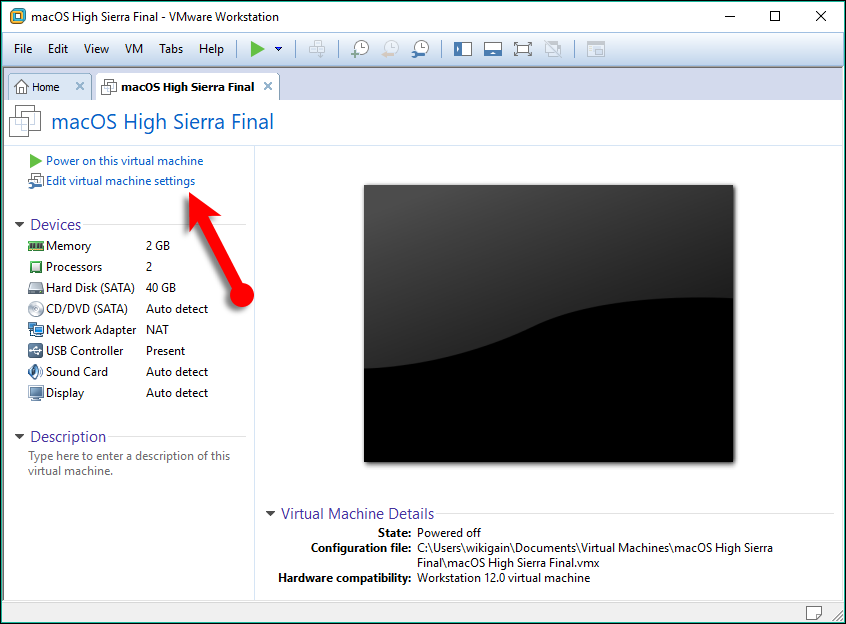Click the CD/DVD (SATA) disc icon
This screenshot has width=846, height=624.
[x=36, y=309]
